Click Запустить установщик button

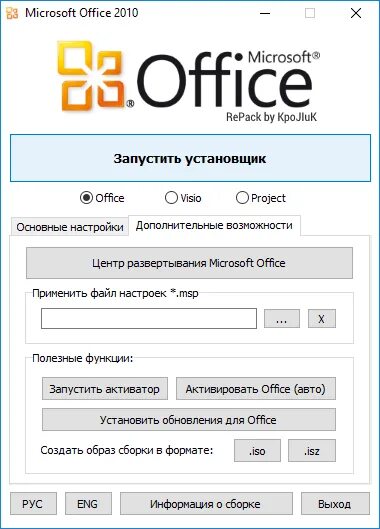click(x=190, y=158)
